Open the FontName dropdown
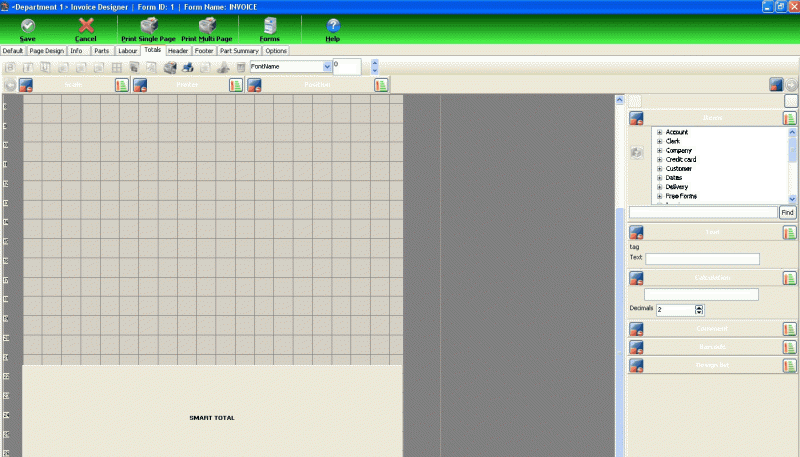Image resolution: width=800 pixels, height=457 pixels. click(327, 66)
